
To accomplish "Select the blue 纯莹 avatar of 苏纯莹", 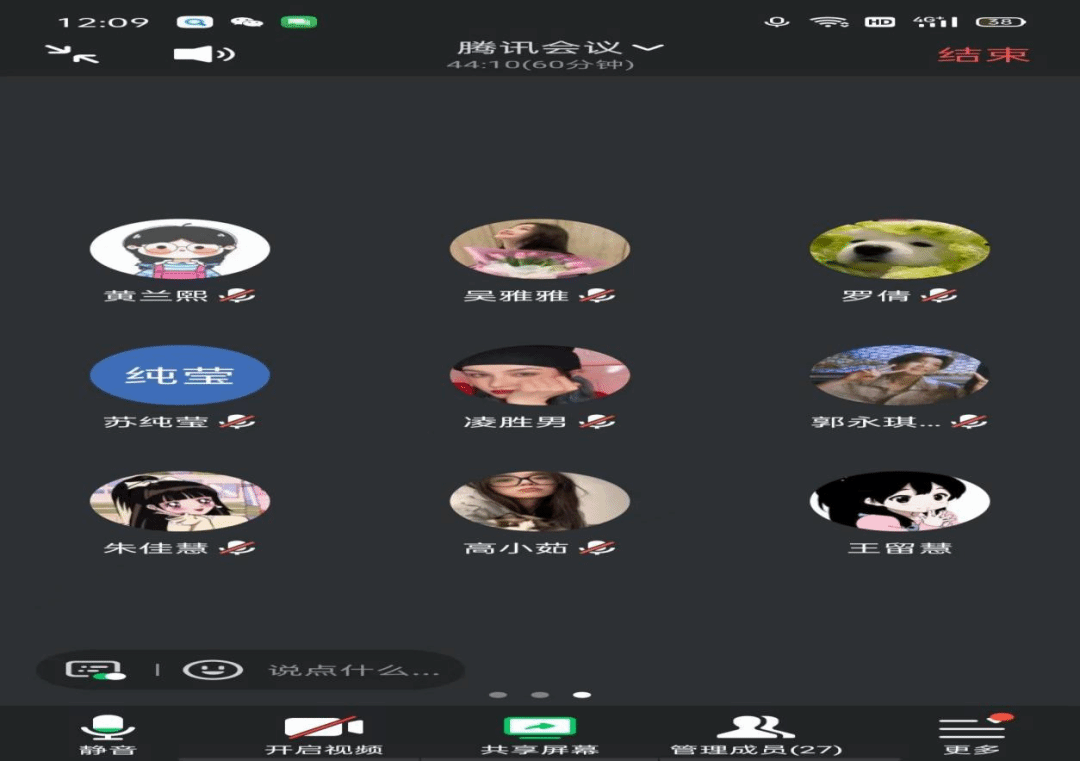I will (x=180, y=376).
